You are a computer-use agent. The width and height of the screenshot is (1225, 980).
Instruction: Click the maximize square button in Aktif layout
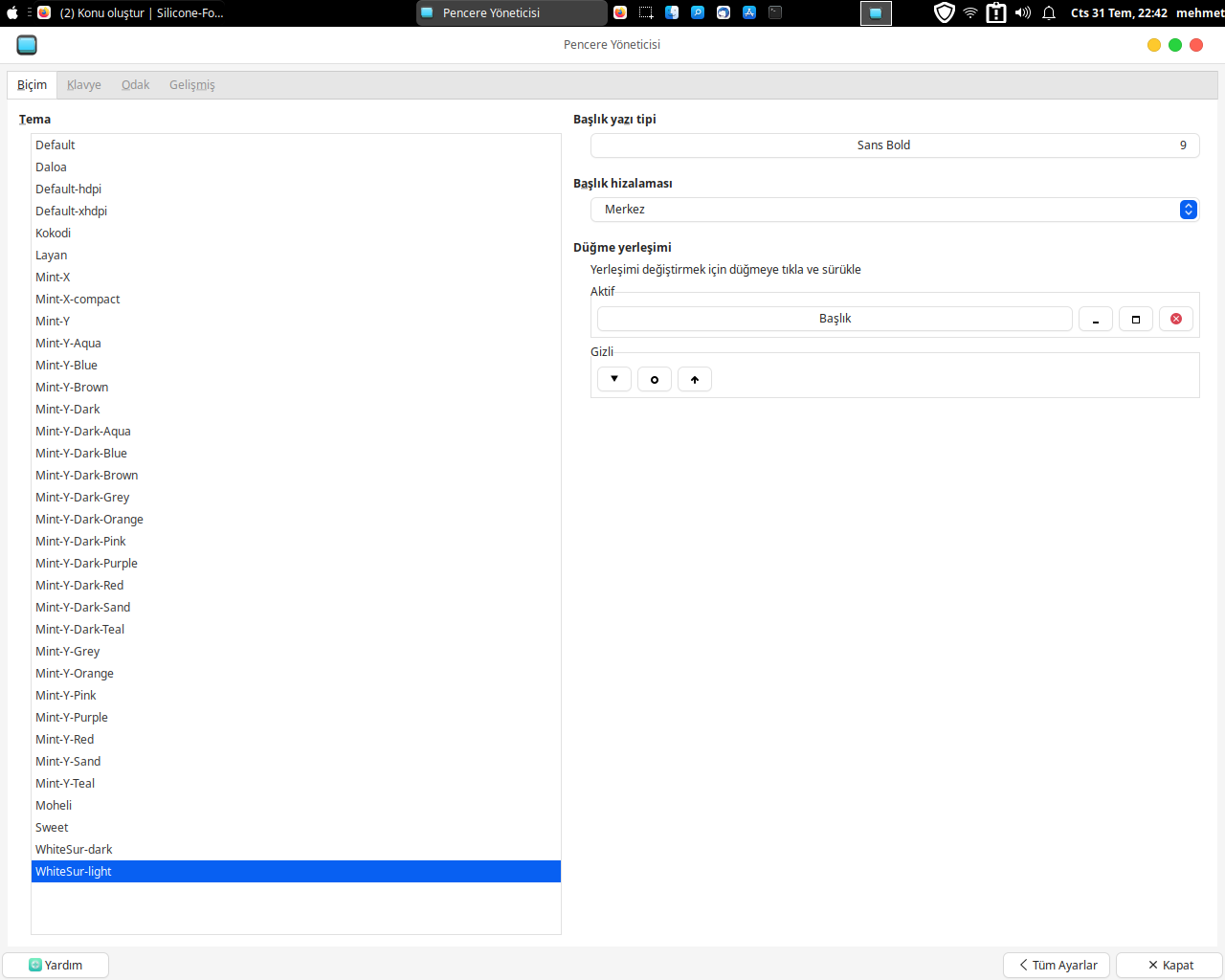[1135, 319]
